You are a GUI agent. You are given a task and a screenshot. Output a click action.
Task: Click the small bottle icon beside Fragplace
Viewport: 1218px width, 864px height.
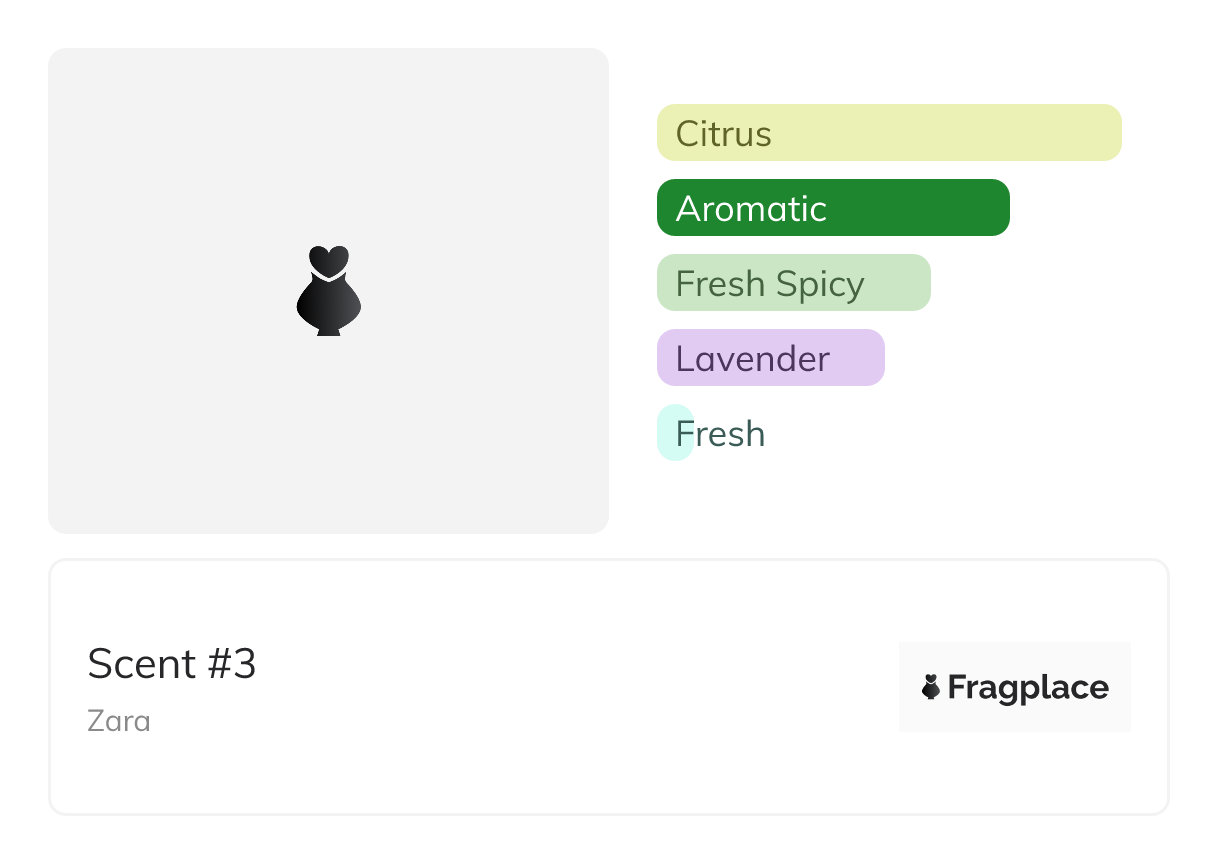click(931, 687)
